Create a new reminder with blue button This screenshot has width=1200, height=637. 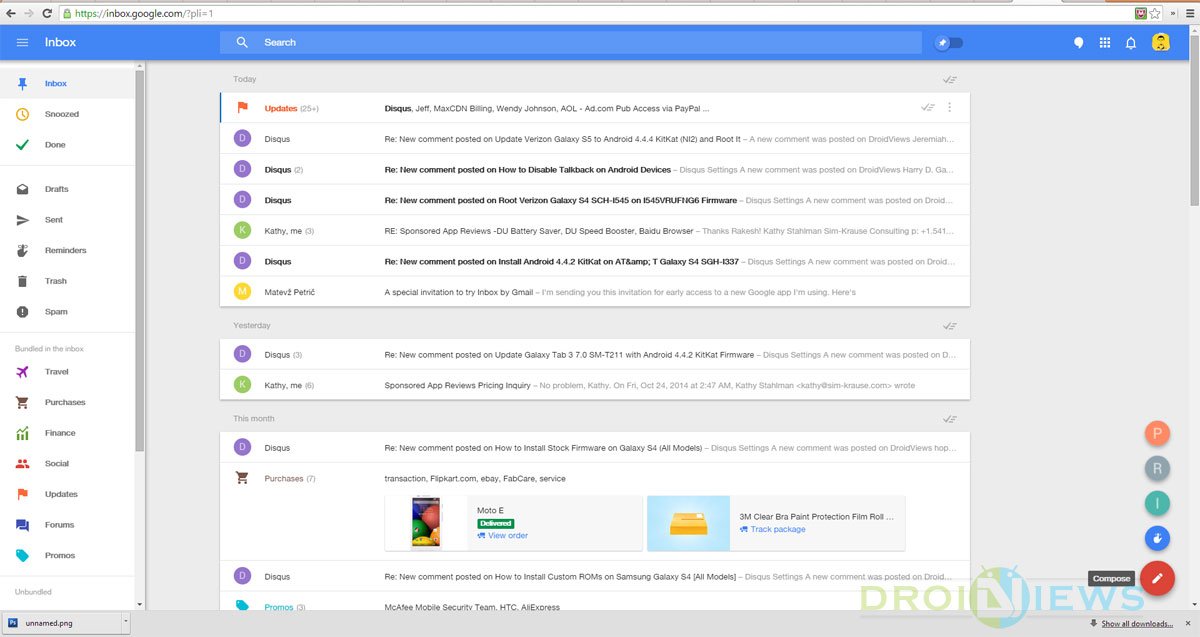coord(1157,538)
